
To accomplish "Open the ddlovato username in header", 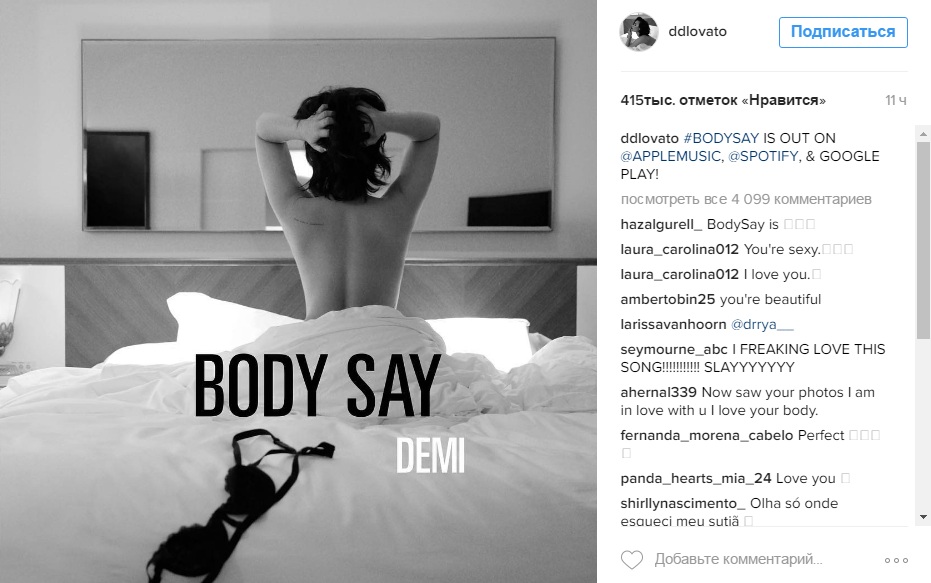I will click(697, 31).
